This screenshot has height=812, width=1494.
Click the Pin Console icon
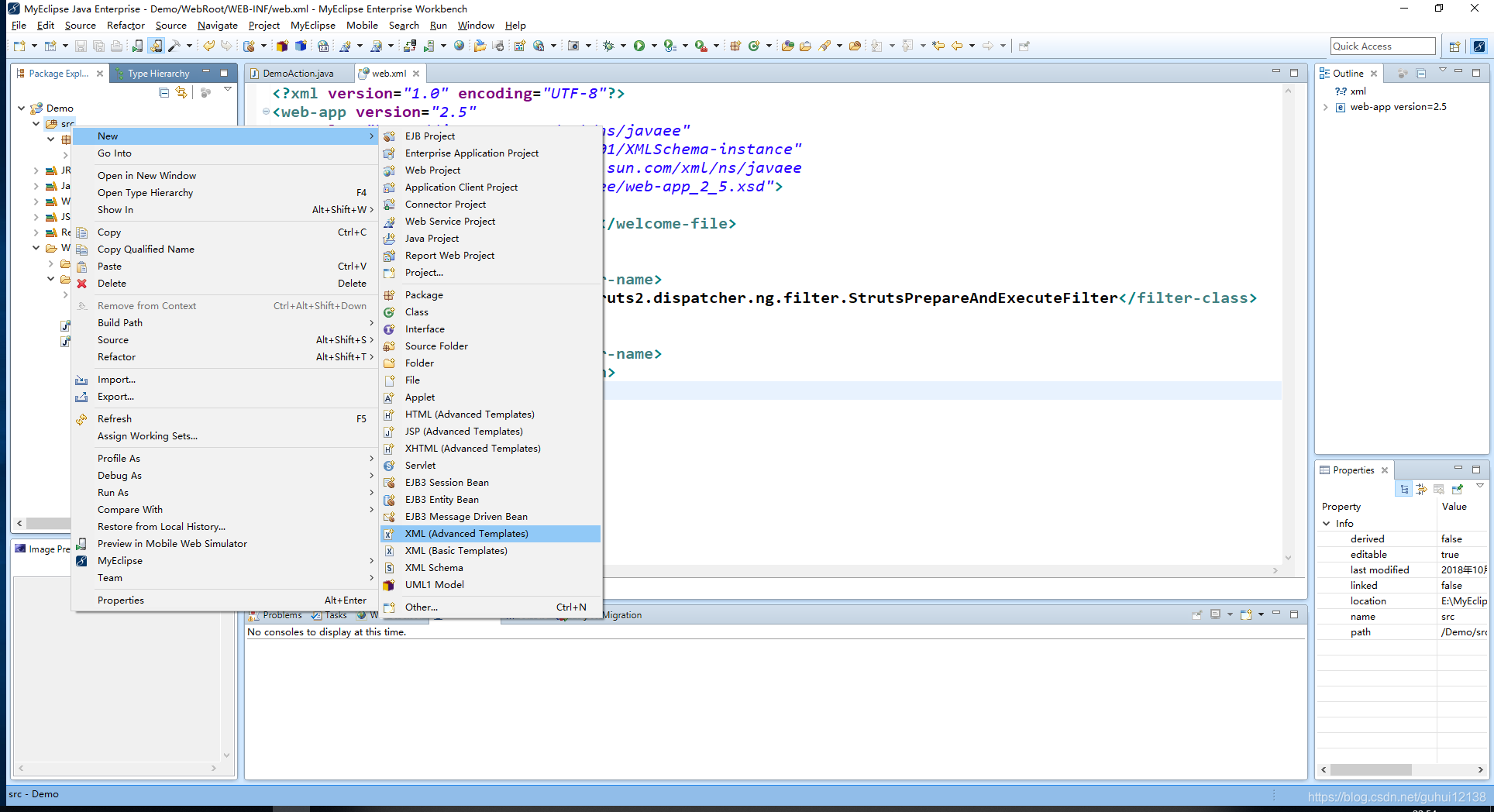(1197, 614)
